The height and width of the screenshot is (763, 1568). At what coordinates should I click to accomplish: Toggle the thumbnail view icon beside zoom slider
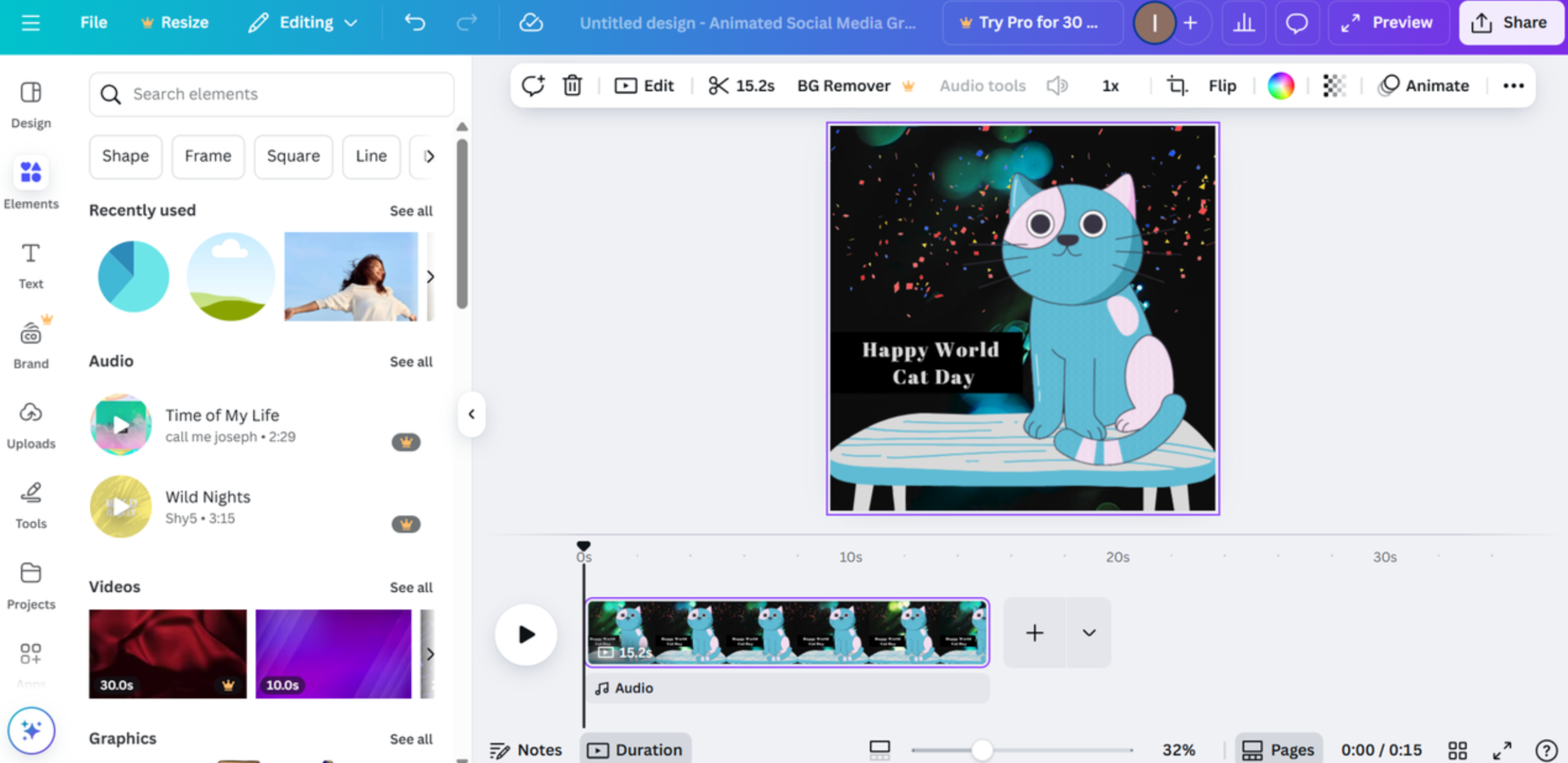[x=880, y=750]
